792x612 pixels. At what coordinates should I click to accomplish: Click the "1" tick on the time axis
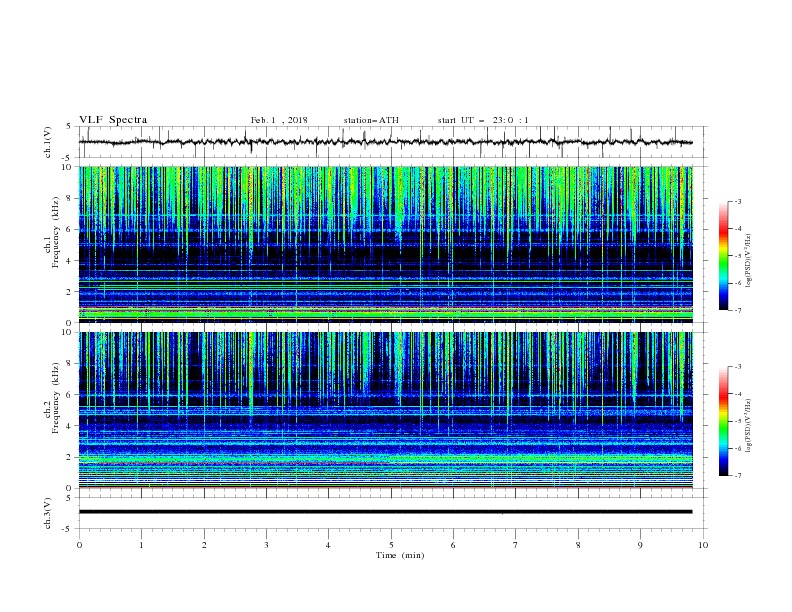(x=141, y=545)
